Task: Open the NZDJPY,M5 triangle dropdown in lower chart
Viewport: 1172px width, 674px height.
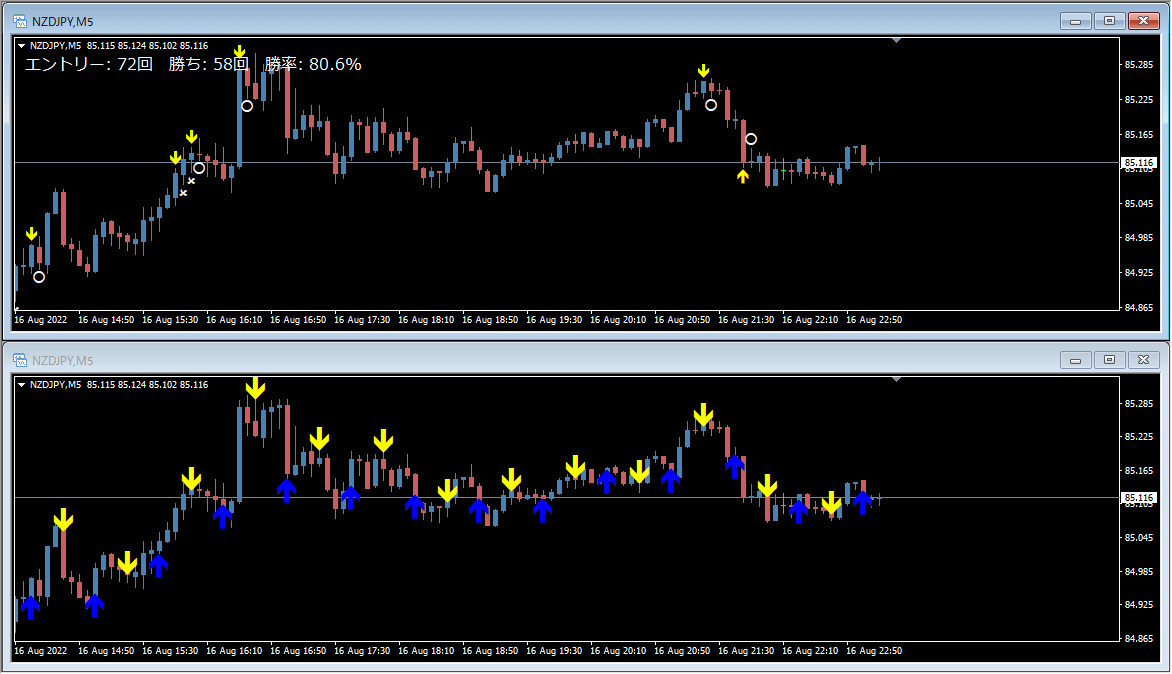Action: click(x=22, y=385)
